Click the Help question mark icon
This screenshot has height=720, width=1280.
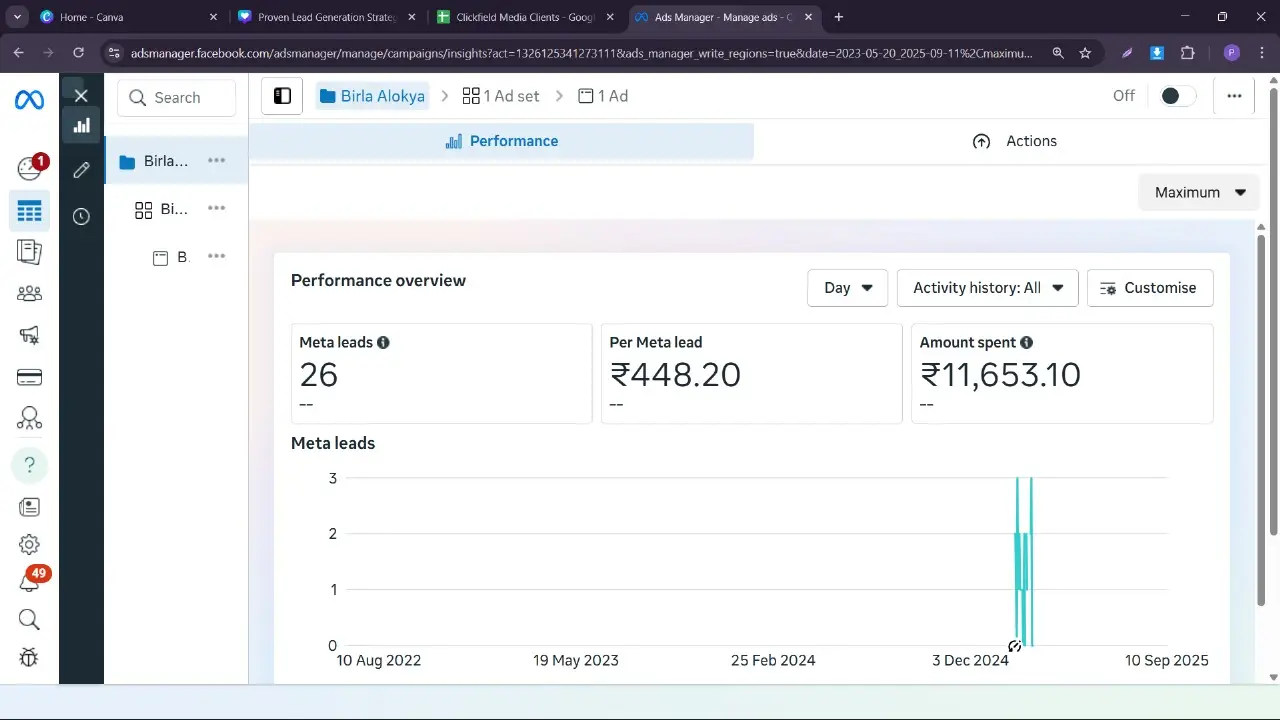(x=29, y=465)
